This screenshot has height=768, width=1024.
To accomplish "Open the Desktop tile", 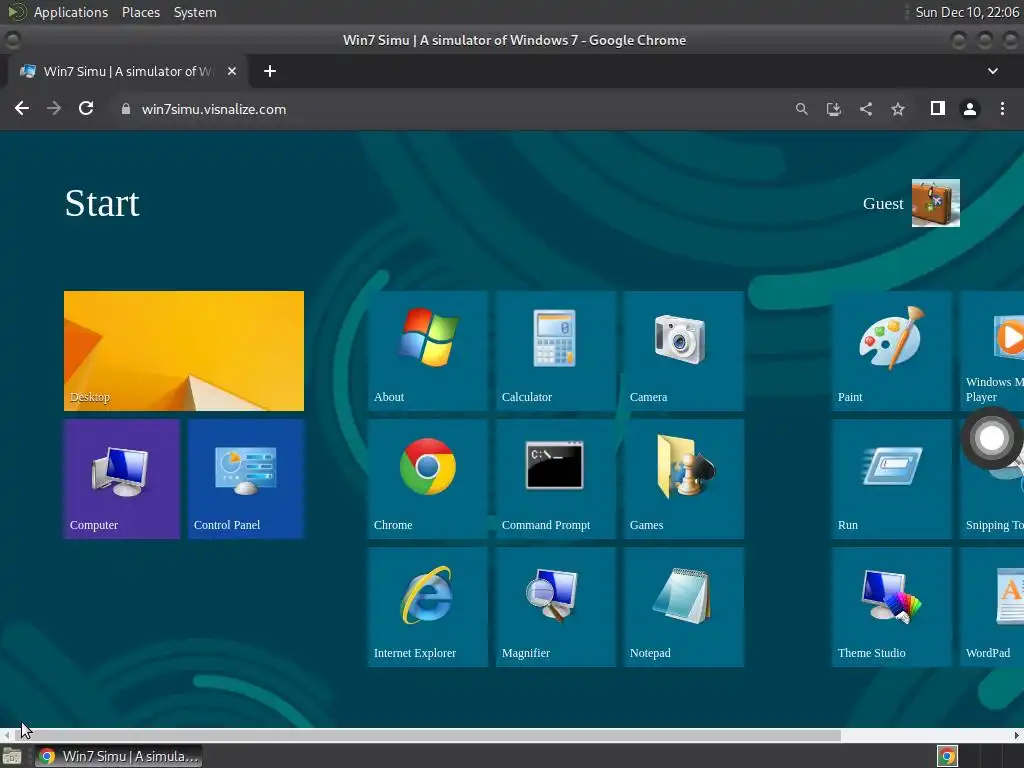I will click(x=184, y=351).
